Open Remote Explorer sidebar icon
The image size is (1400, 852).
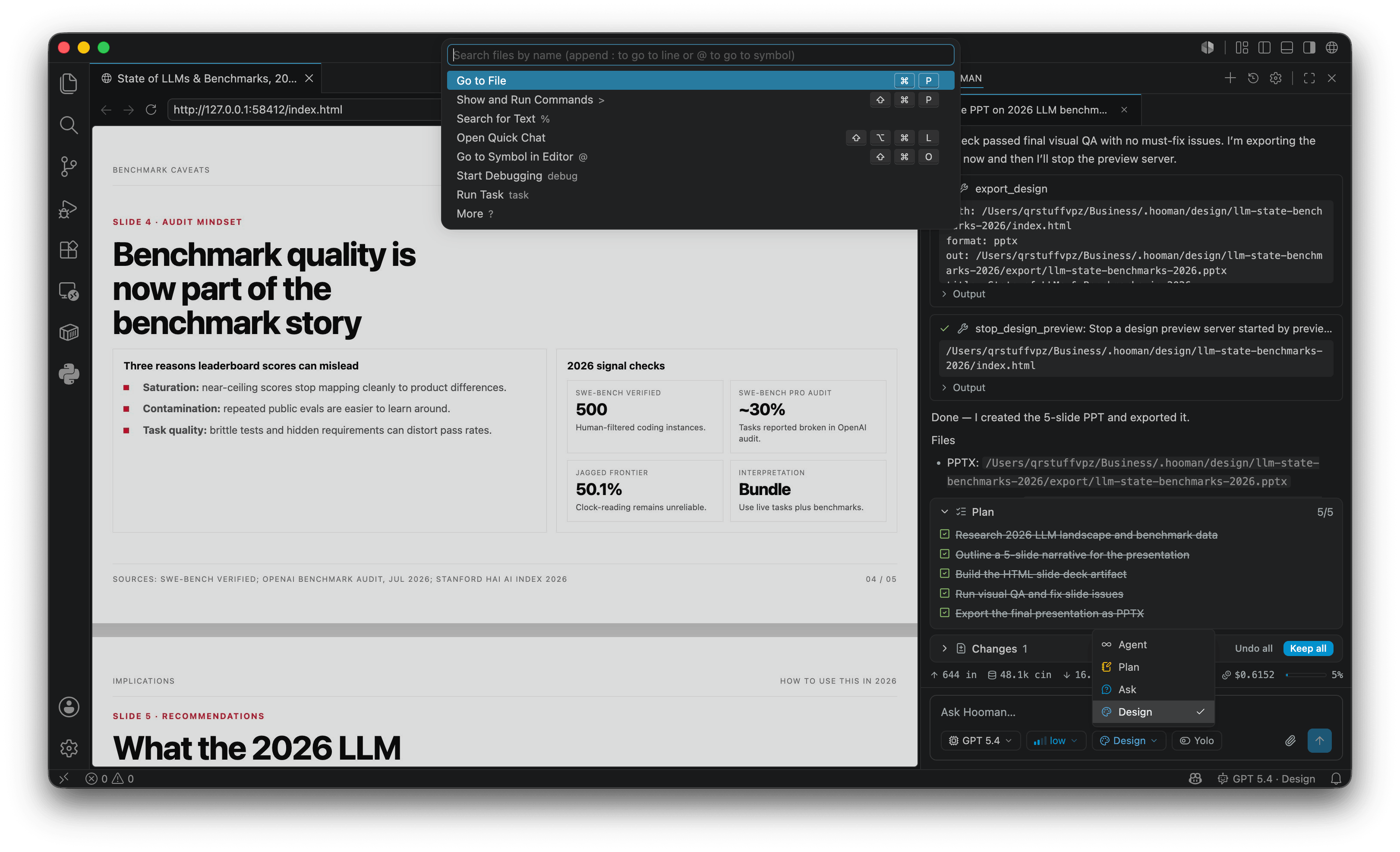click(x=69, y=291)
